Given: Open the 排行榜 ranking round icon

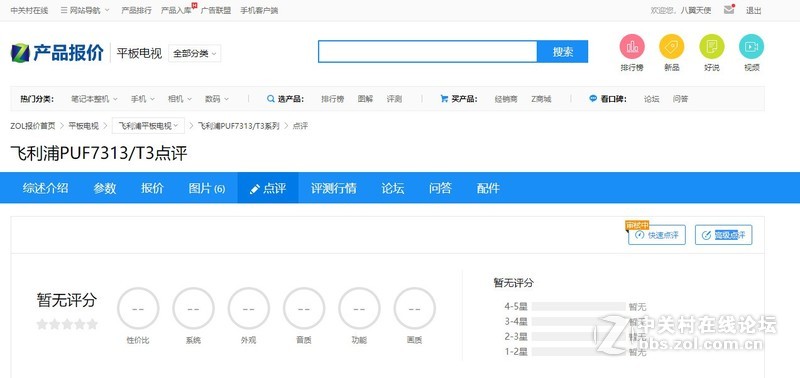Looking at the screenshot, I should pos(632,47).
